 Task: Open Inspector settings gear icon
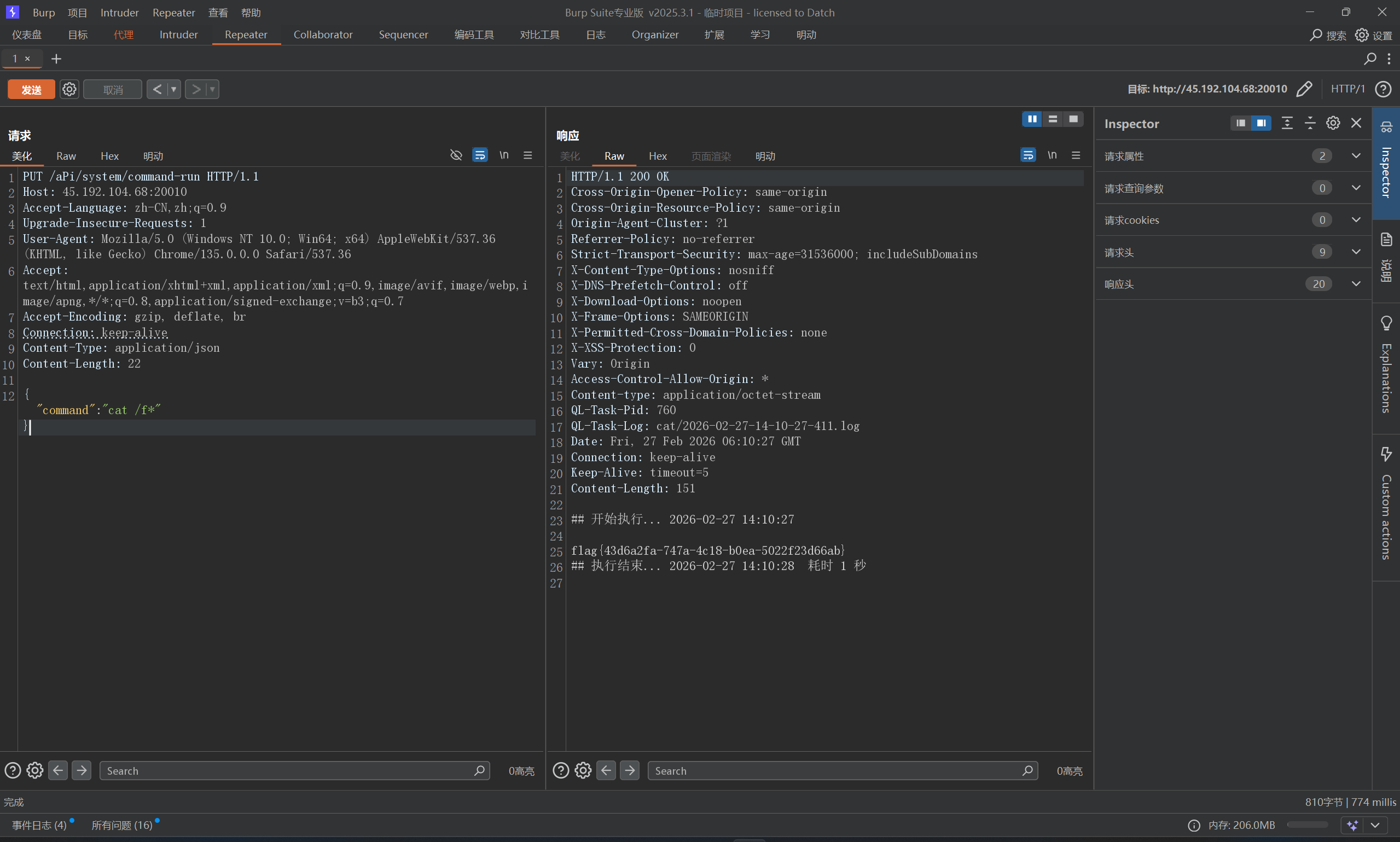point(1333,123)
